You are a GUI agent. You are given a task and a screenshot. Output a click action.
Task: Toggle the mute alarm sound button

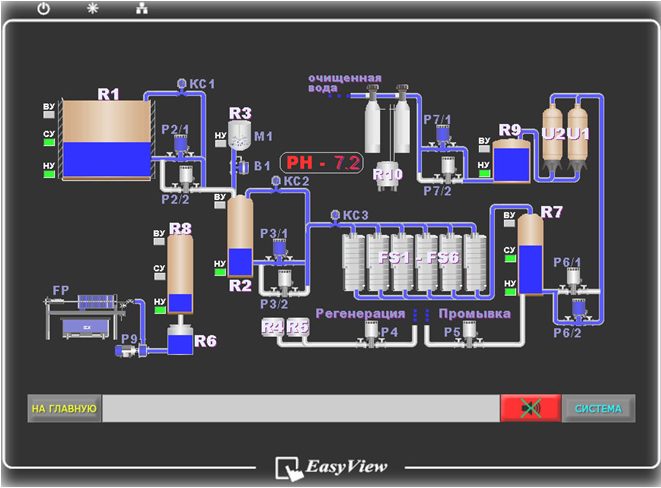point(530,408)
